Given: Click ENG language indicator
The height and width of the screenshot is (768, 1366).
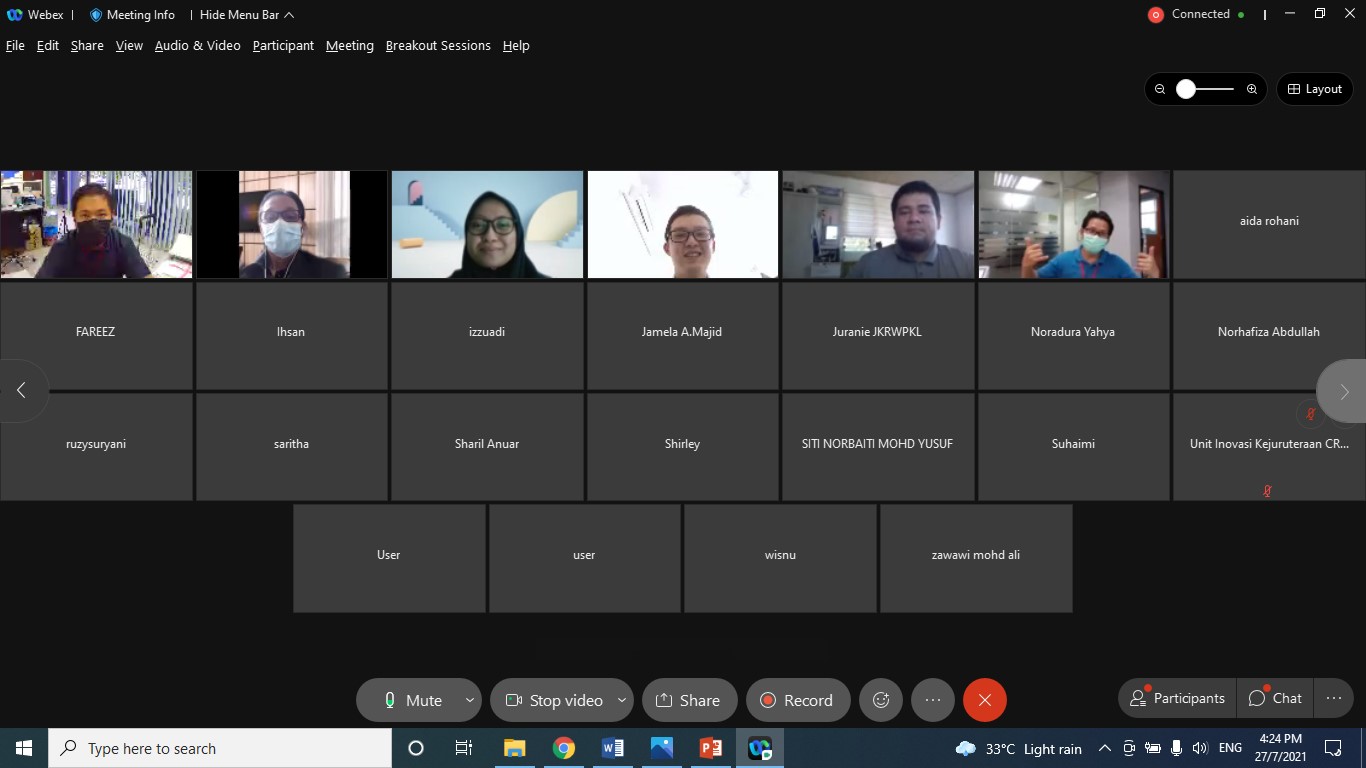Looking at the screenshot, I should (x=1230, y=748).
